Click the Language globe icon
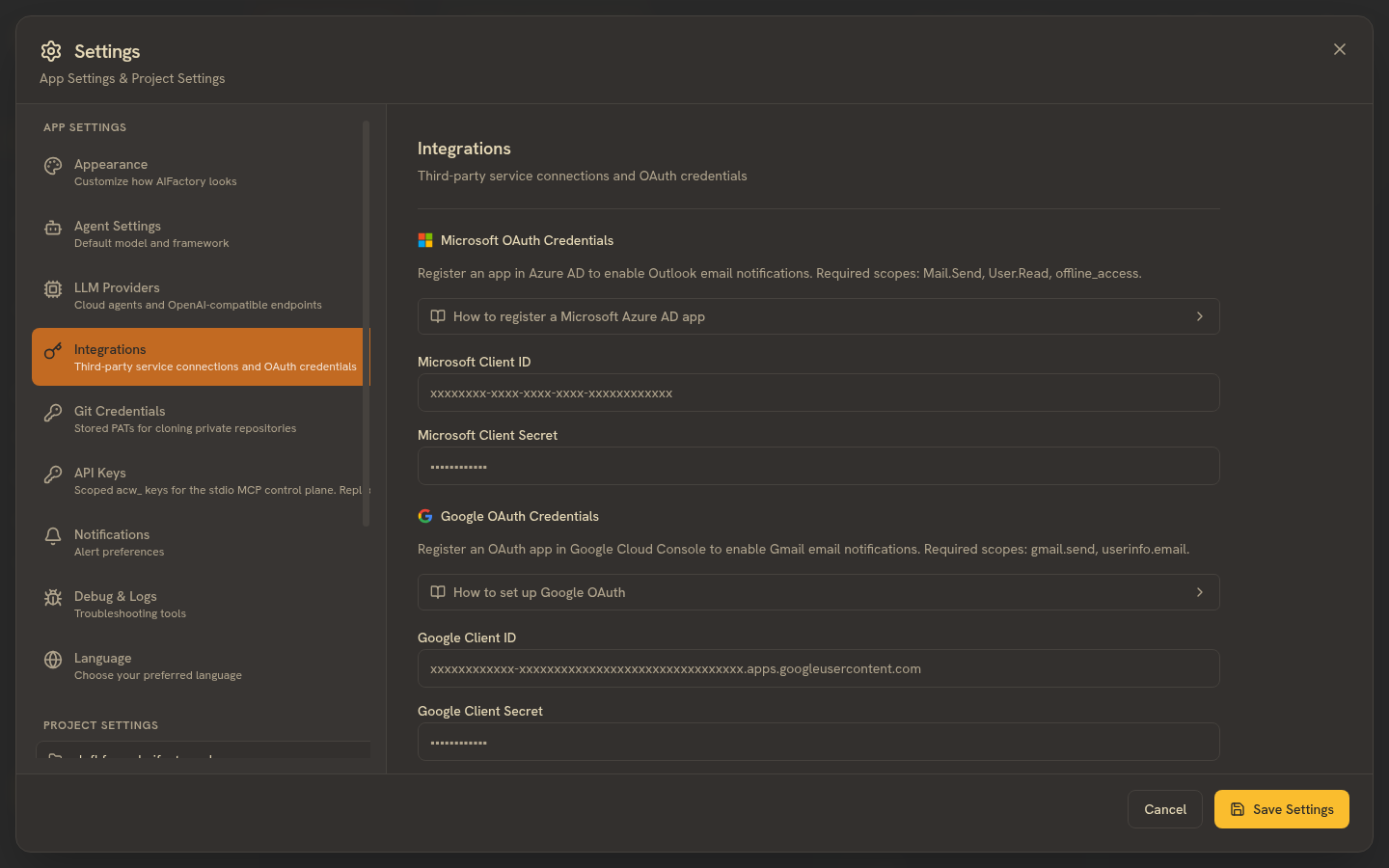This screenshot has height=868, width=1389. (x=53, y=660)
